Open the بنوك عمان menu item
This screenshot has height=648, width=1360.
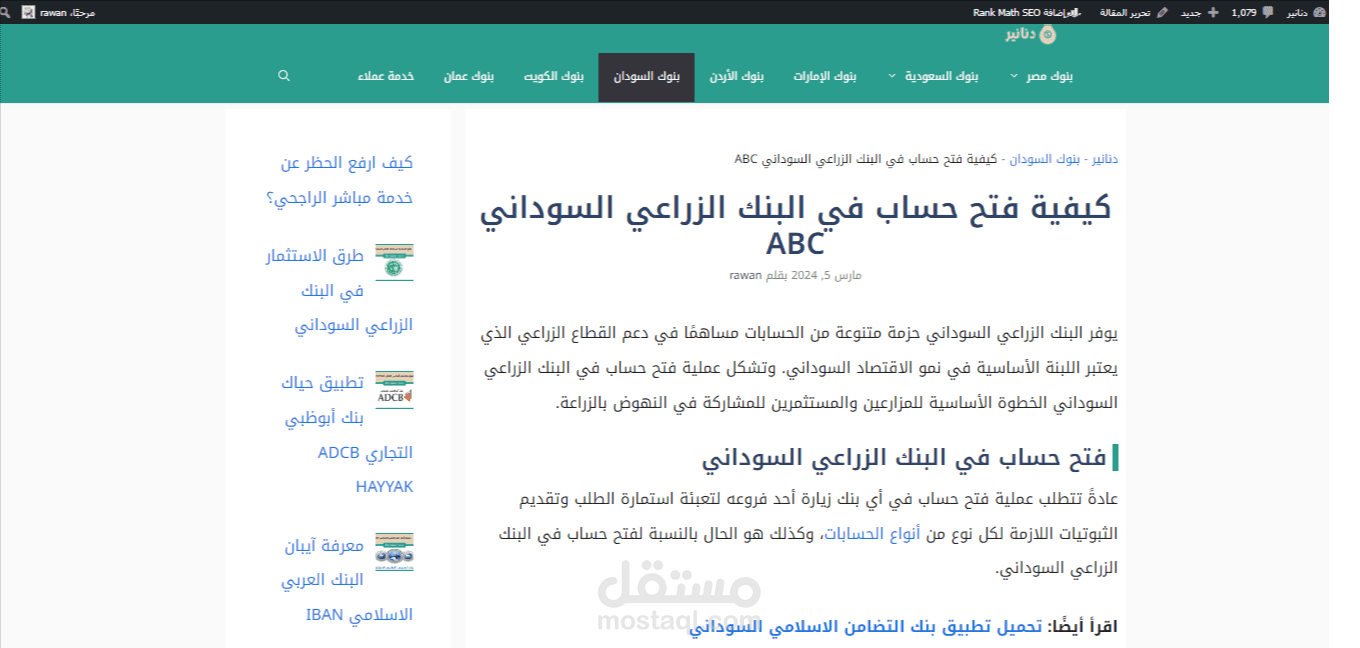[469, 76]
